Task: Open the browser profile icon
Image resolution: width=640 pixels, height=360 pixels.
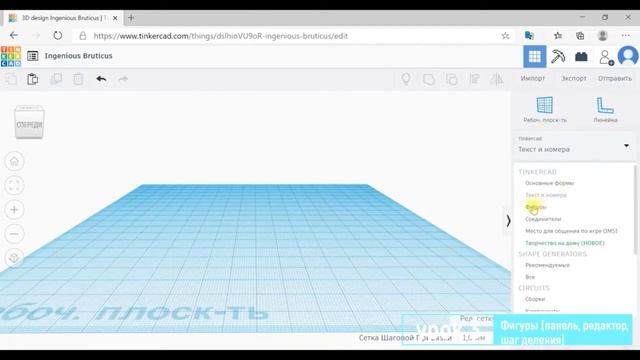Action: [x=602, y=36]
